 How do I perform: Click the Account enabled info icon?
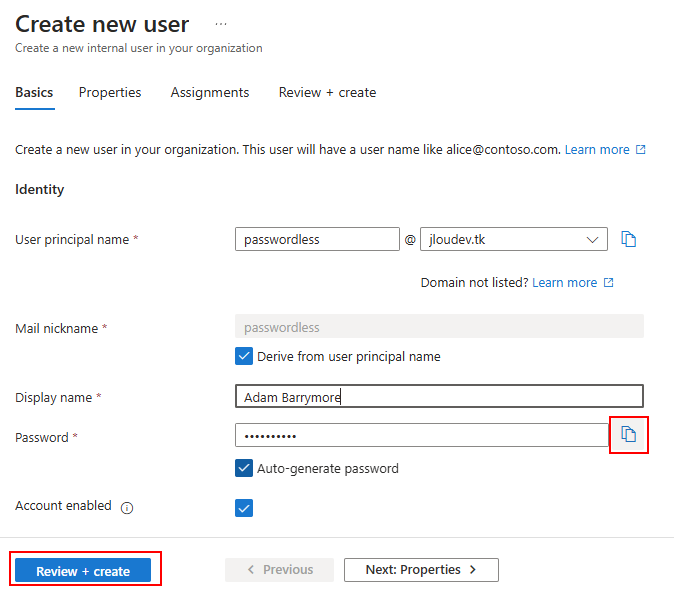click(127, 508)
